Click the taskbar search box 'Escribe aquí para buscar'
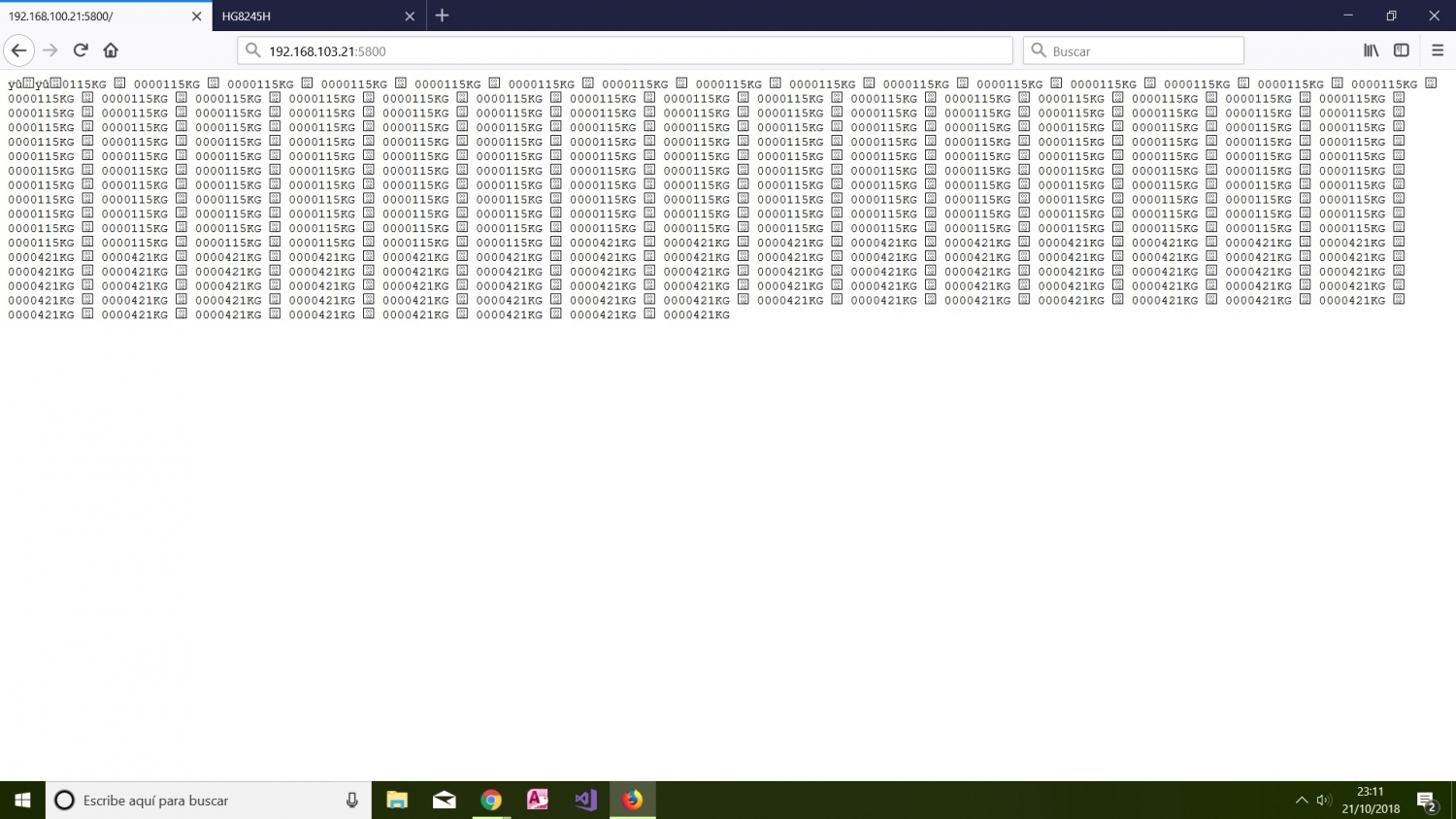1456x819 pixels. (x=209, y=801)
